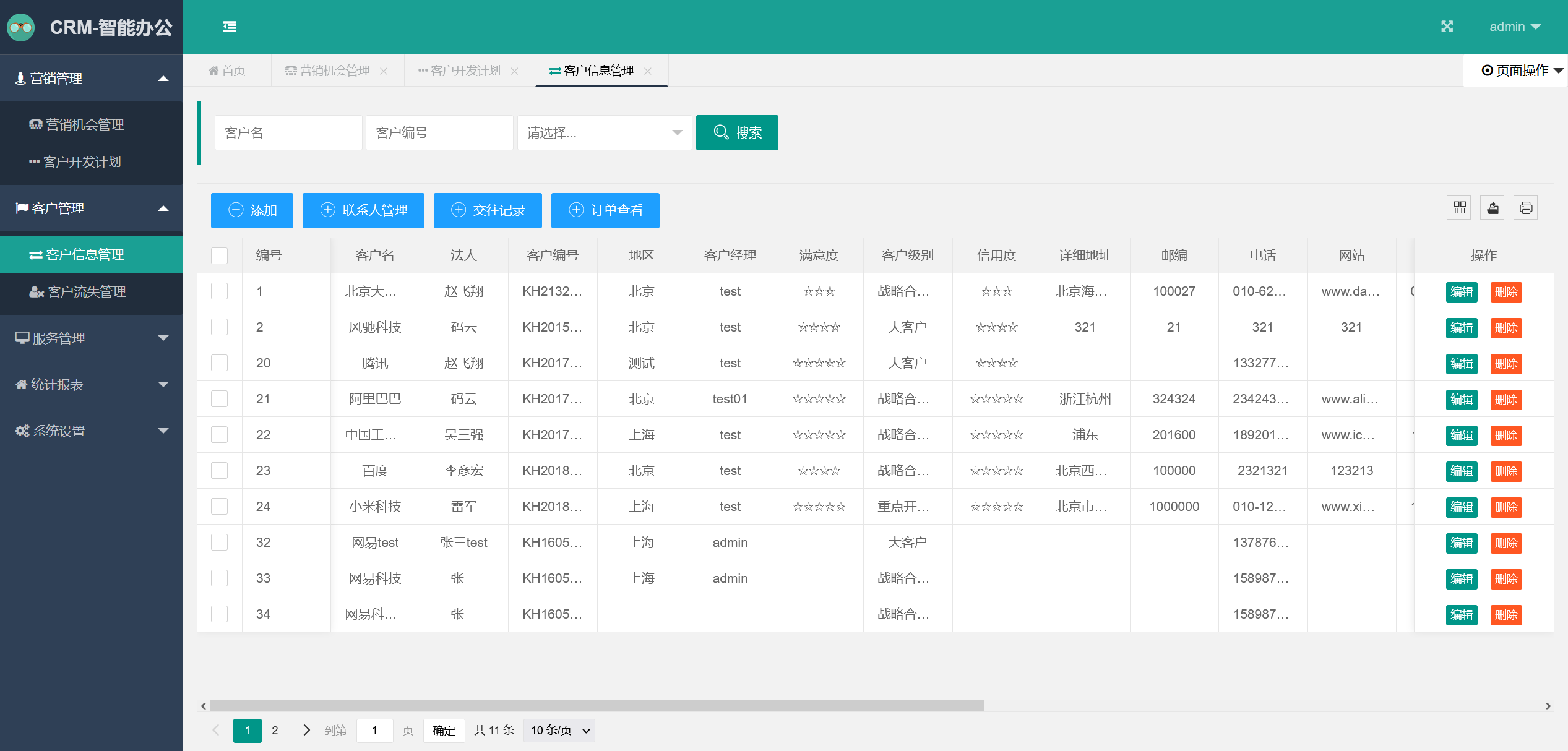Open the column filter grid icon

[x=1460, y=208]
